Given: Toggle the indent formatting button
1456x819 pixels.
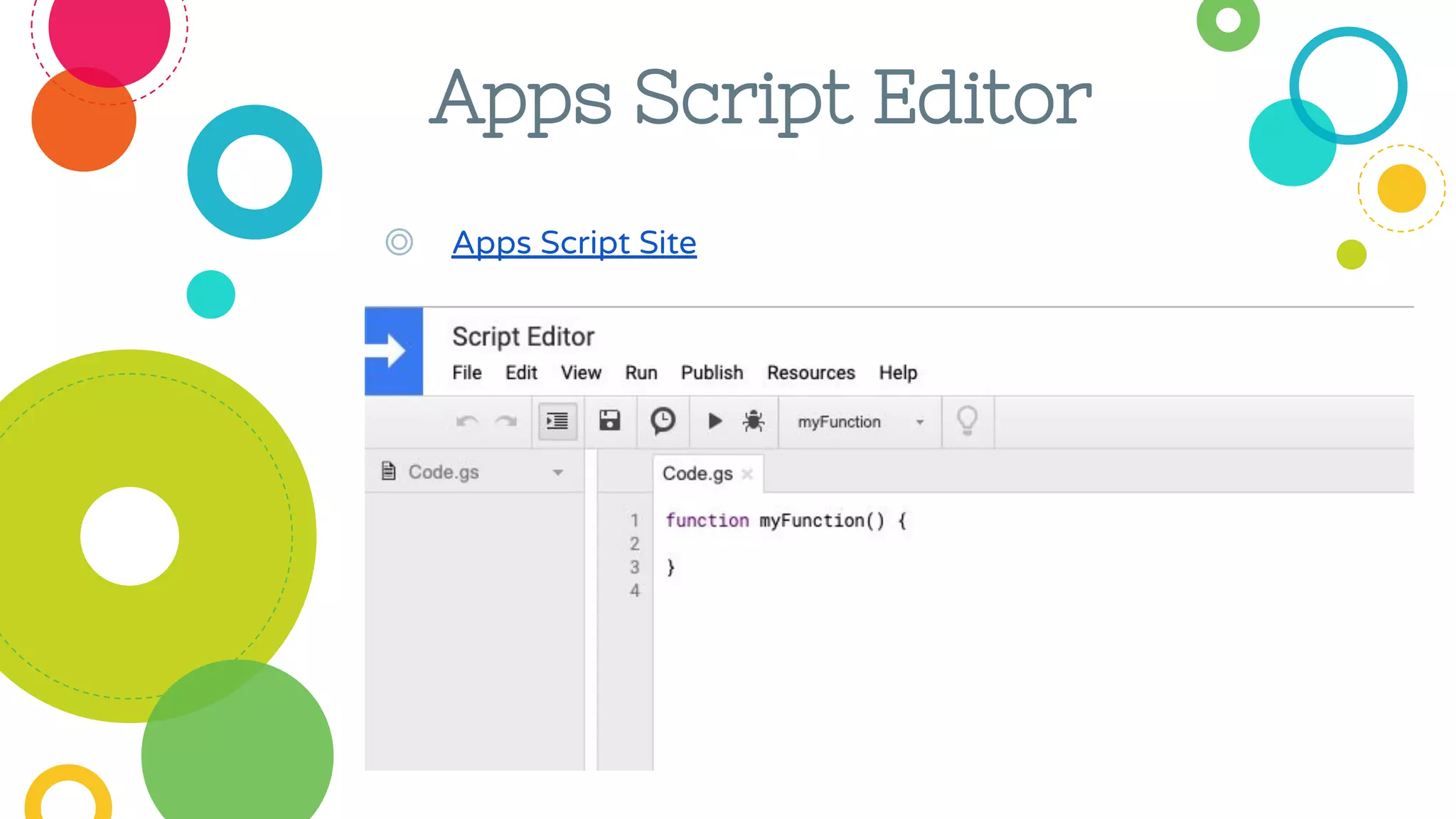Looking at the screenshot, I should coord(557,422).
